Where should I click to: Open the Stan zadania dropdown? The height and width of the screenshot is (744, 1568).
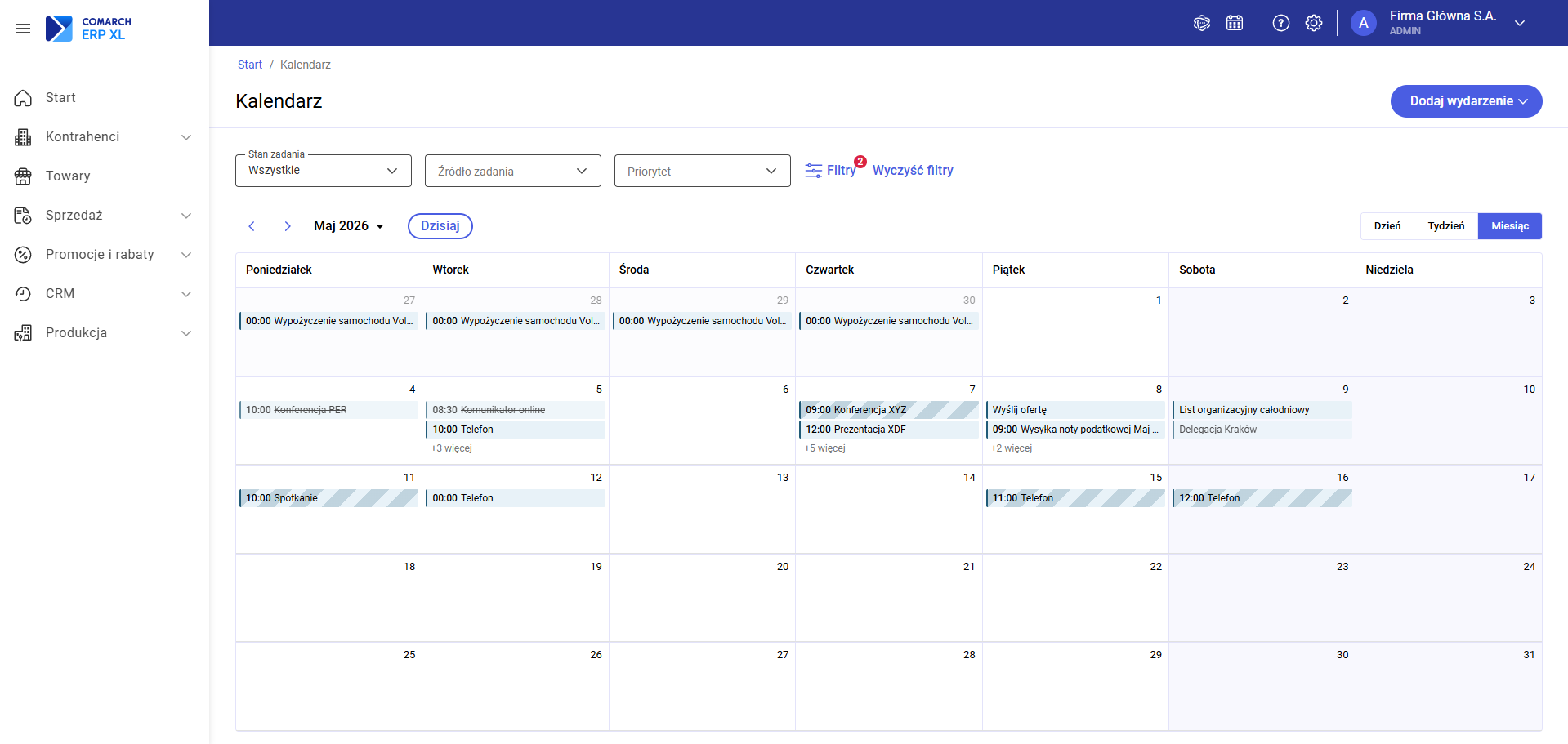point(324,171)
